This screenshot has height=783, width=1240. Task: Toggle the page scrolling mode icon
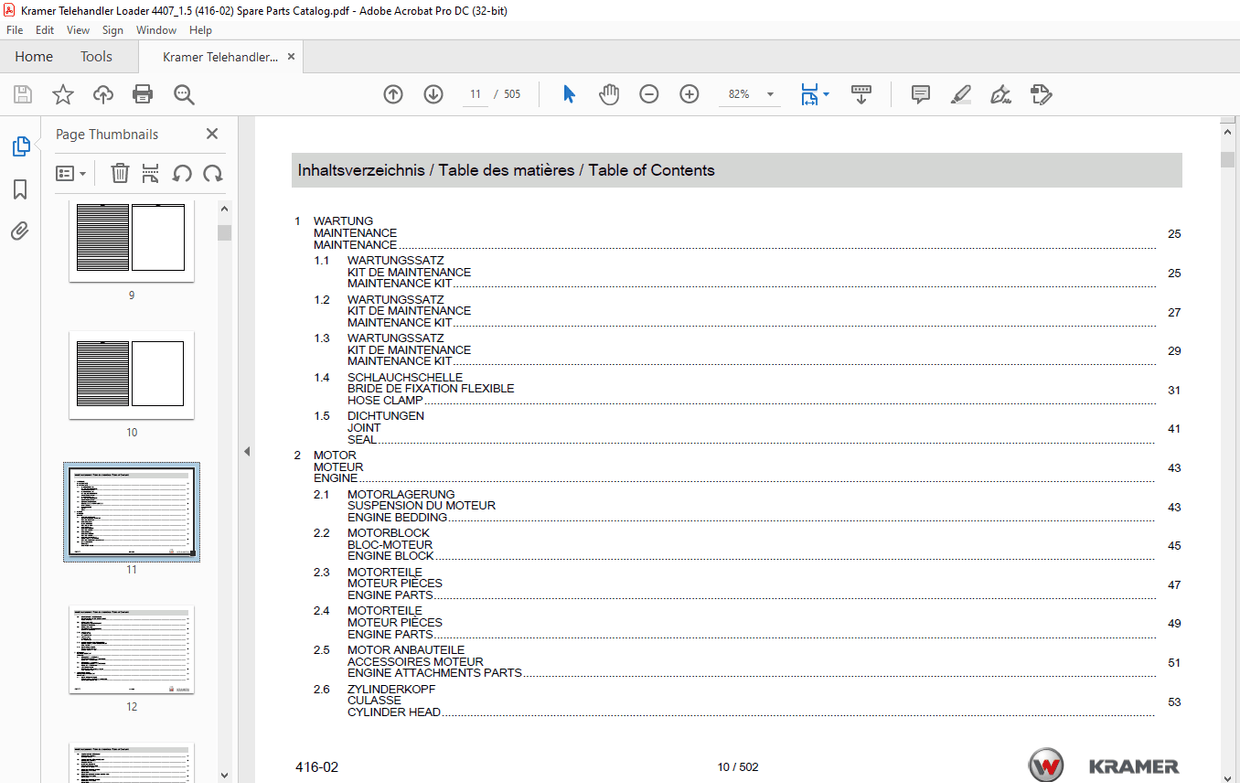[861, 94]
